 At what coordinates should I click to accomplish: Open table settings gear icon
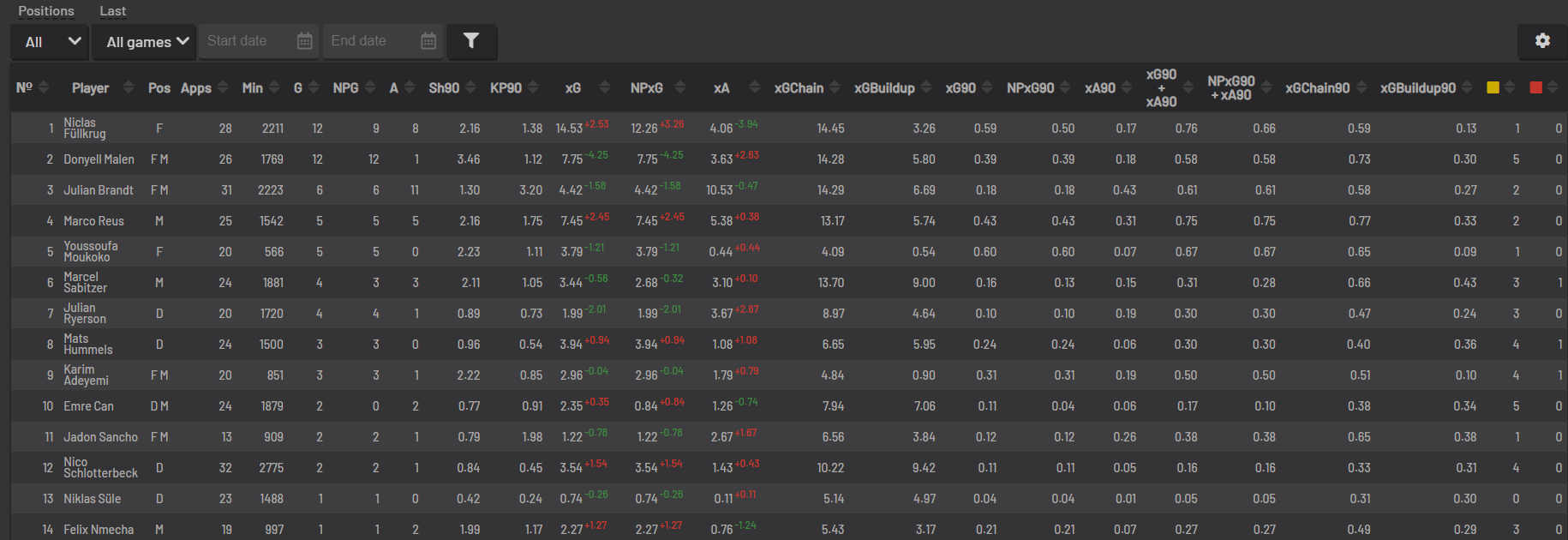click(1542, 41)
